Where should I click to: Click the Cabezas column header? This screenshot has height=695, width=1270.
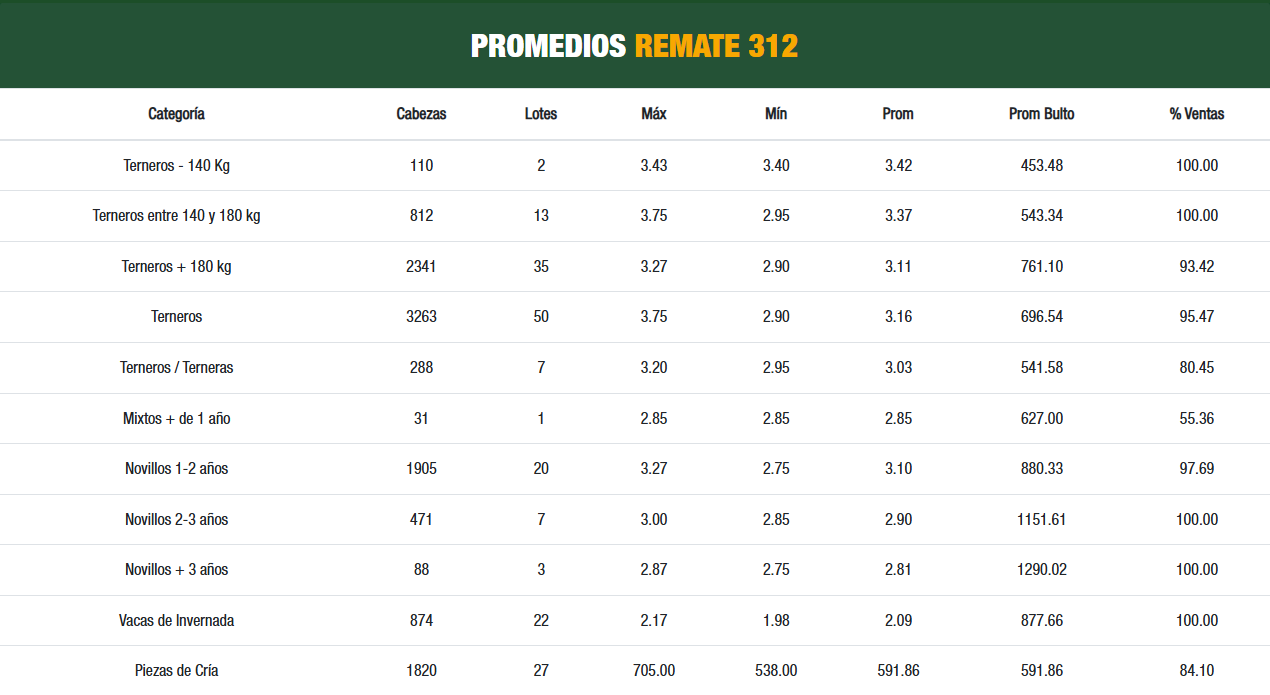tap(421, 114)
